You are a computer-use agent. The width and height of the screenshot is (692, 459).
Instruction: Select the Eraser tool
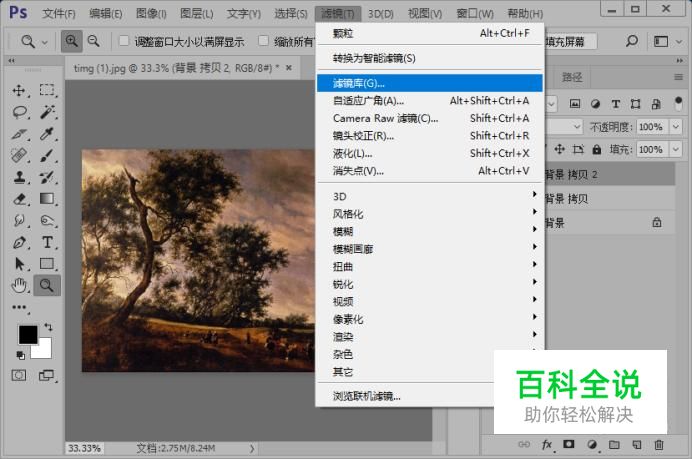point(19,199)
